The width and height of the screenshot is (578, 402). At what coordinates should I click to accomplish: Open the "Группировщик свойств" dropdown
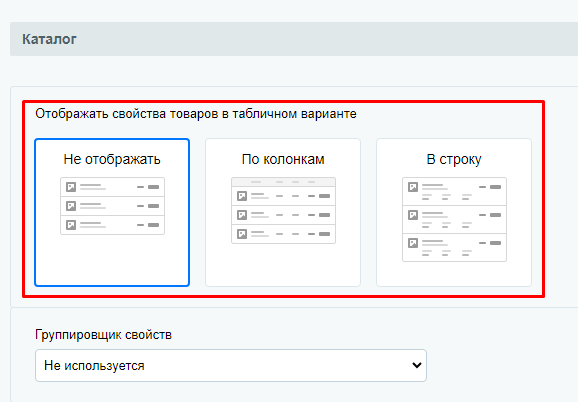[231, 366]
